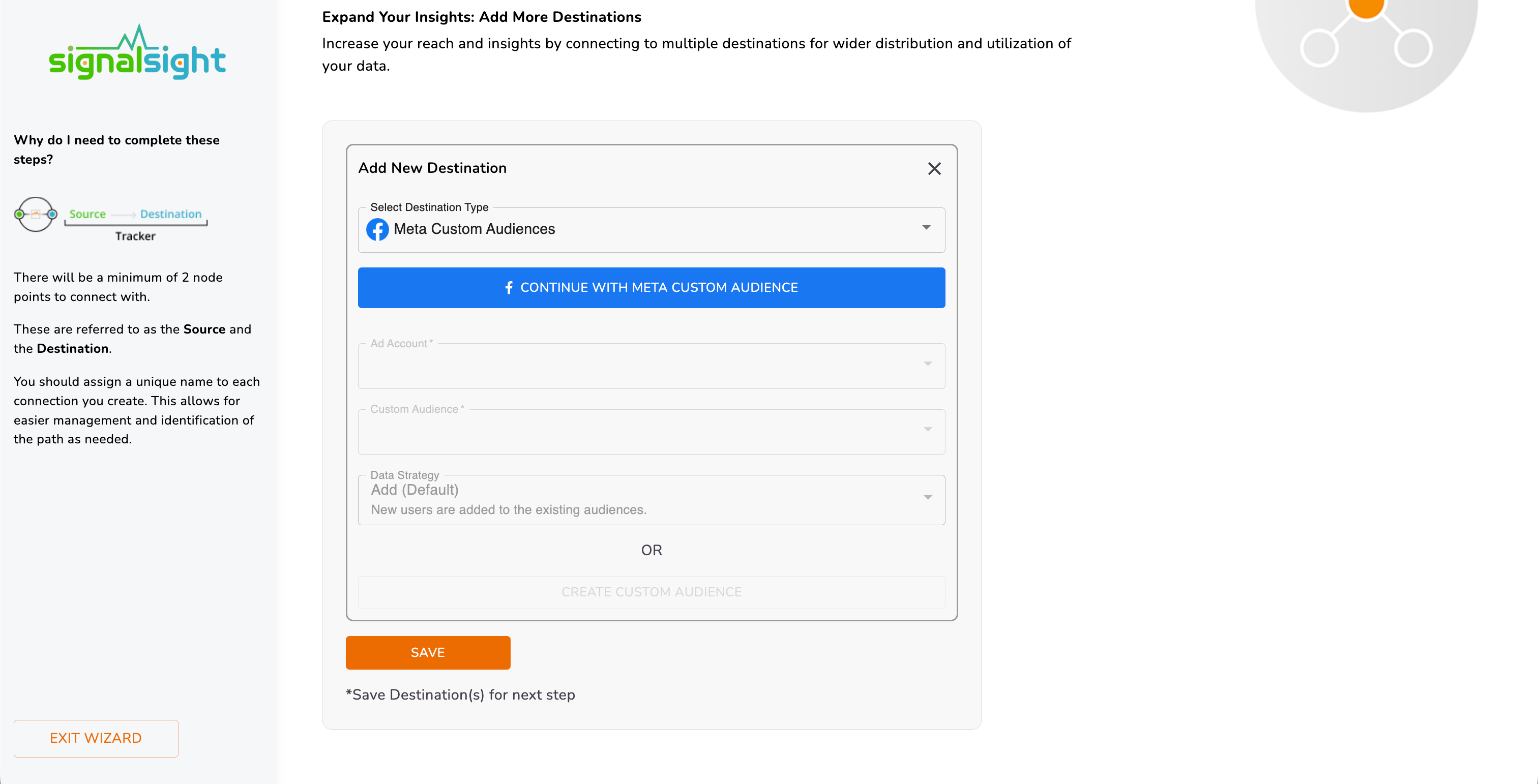This screenshot has height=784, width=1538.
Task: Click the Facebook icon in destination type
Action: 377,229
